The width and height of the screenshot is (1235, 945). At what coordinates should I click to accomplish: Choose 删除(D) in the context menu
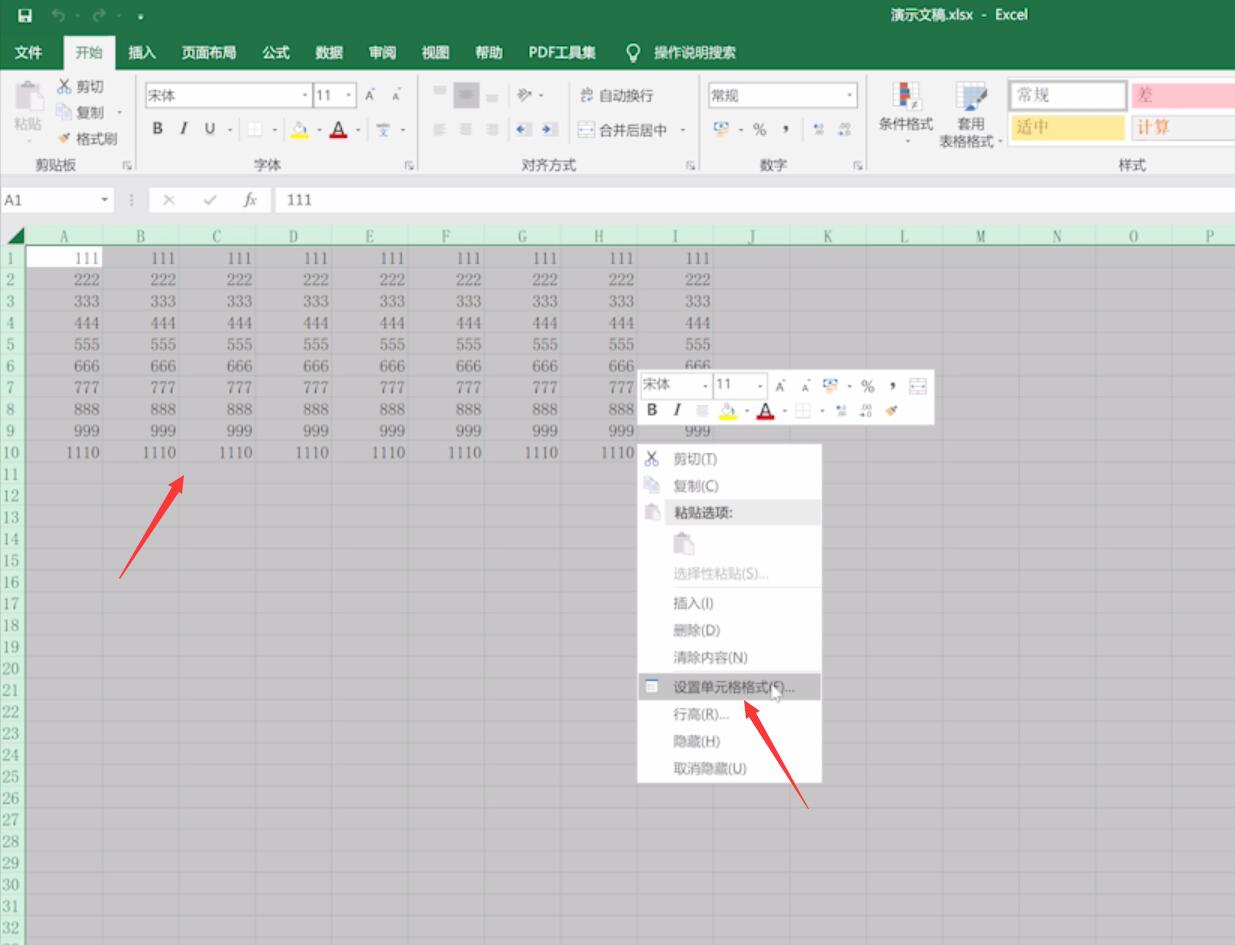tap(729, 630)
